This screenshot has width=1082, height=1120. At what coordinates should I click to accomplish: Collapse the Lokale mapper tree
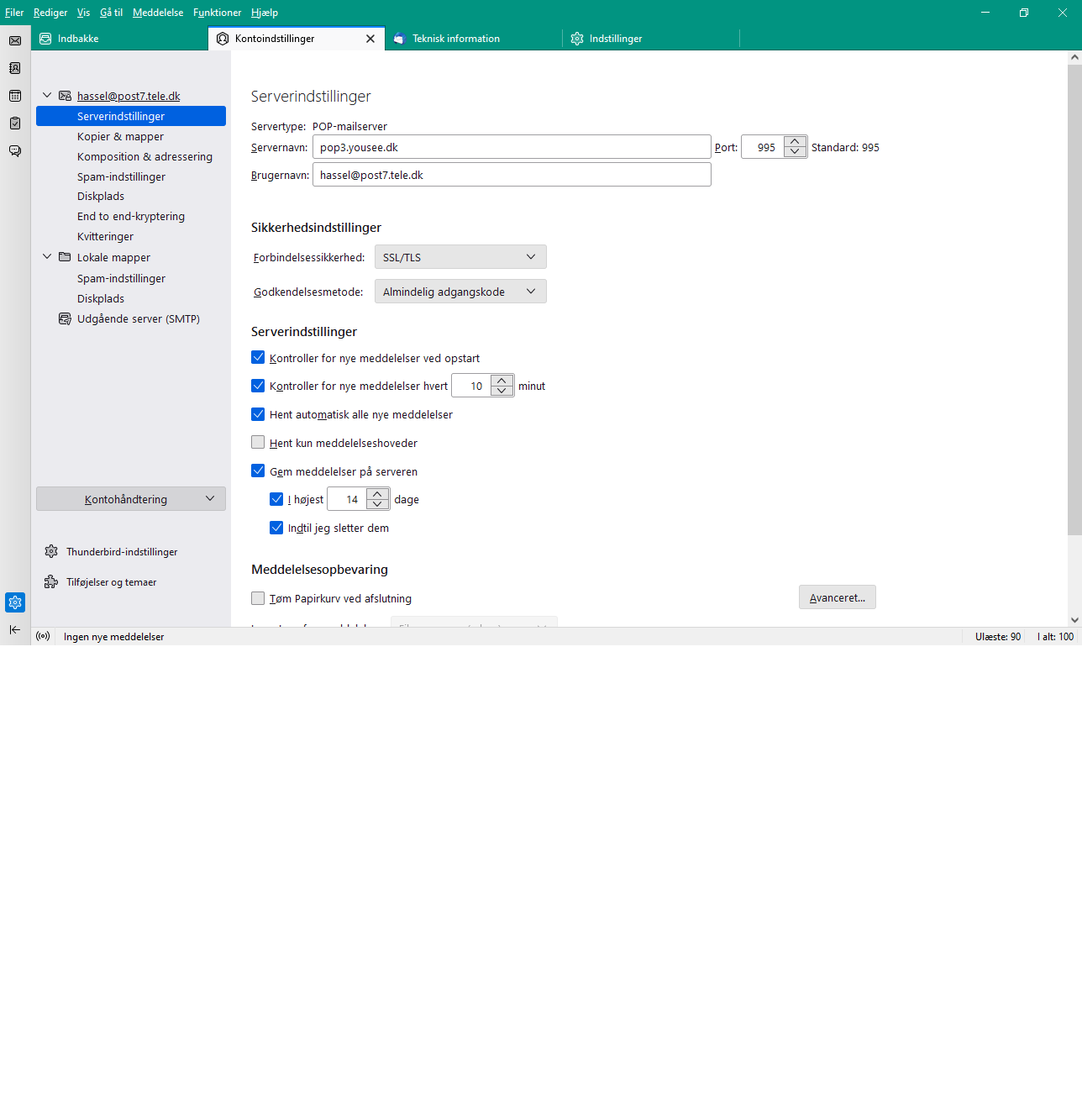tap(47, 257)
